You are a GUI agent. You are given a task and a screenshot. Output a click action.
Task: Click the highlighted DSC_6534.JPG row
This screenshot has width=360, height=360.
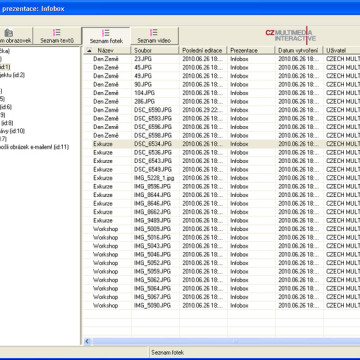click(221, 144)
